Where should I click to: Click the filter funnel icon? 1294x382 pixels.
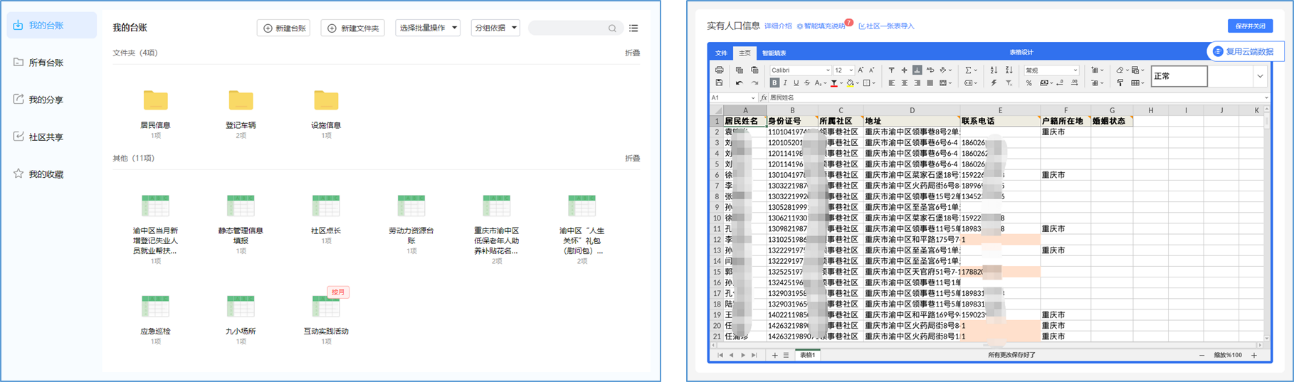point(1008,83)
